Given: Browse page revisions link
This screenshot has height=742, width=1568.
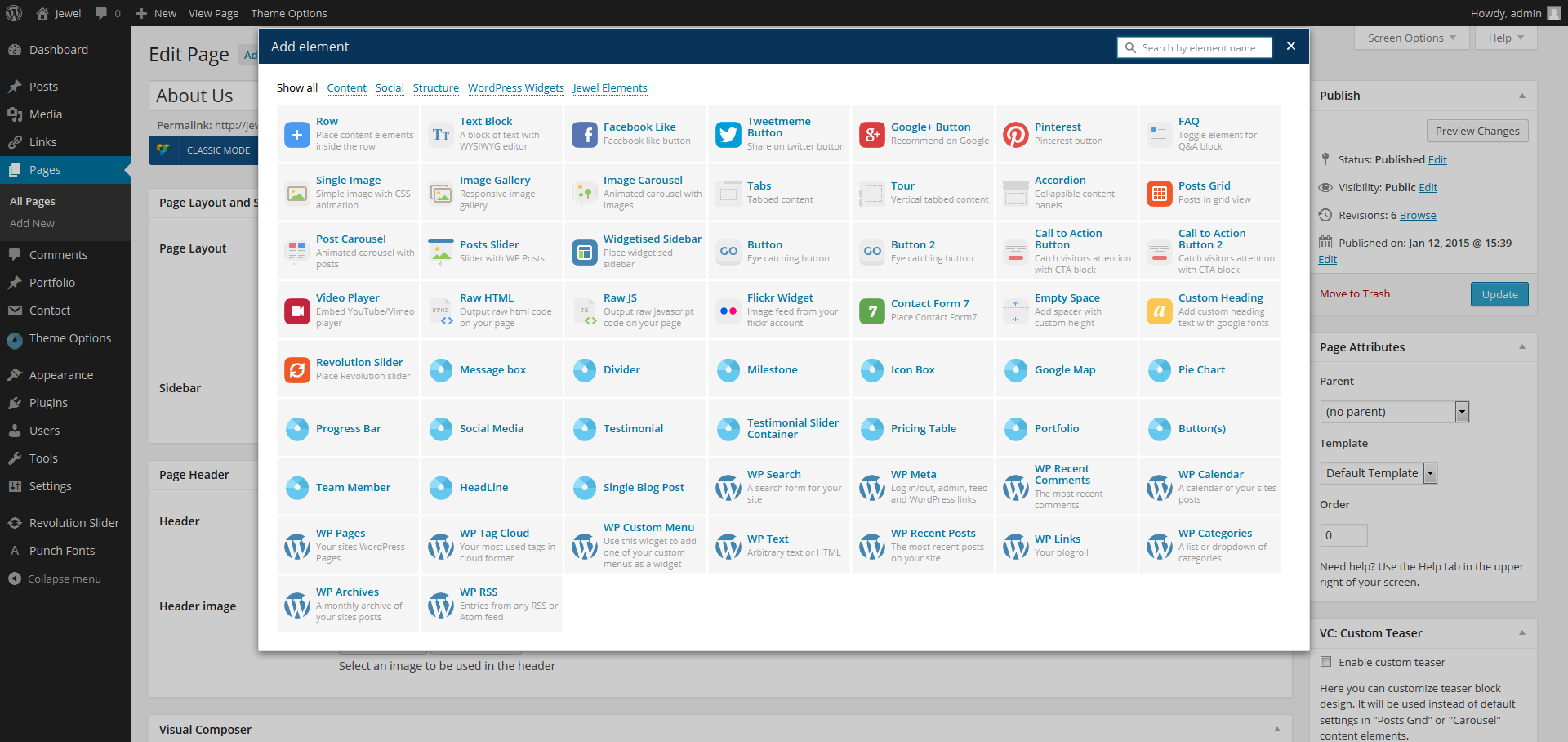Looking at the screenshot, I should [1418, 216].
